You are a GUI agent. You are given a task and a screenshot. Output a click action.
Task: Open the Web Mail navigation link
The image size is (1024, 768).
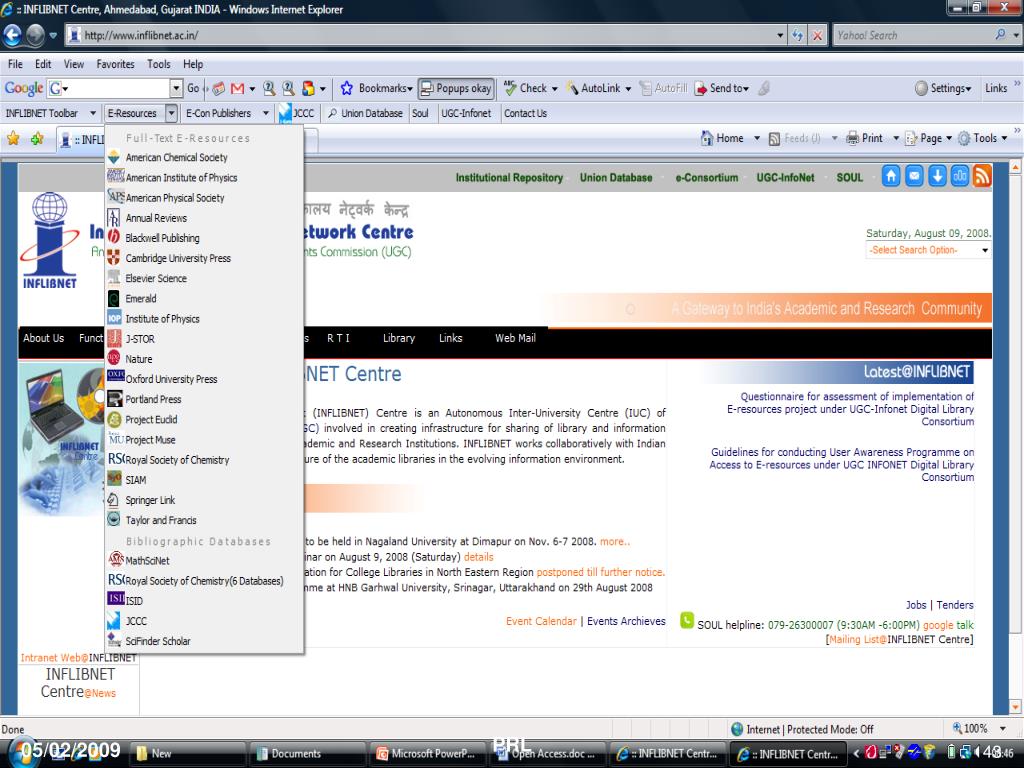pos(515,338)
